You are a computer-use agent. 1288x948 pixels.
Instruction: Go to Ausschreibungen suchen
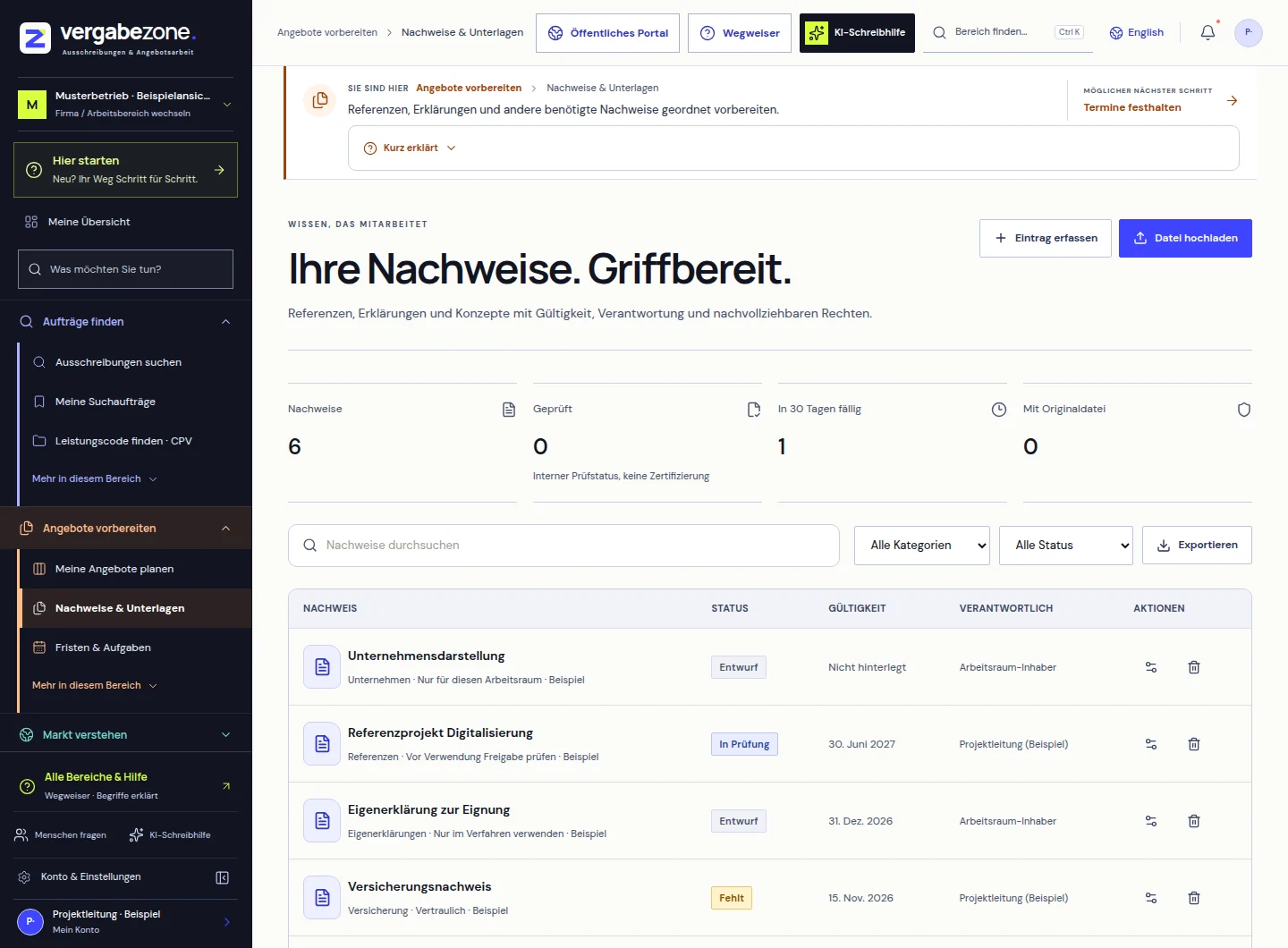coord(134,362)
